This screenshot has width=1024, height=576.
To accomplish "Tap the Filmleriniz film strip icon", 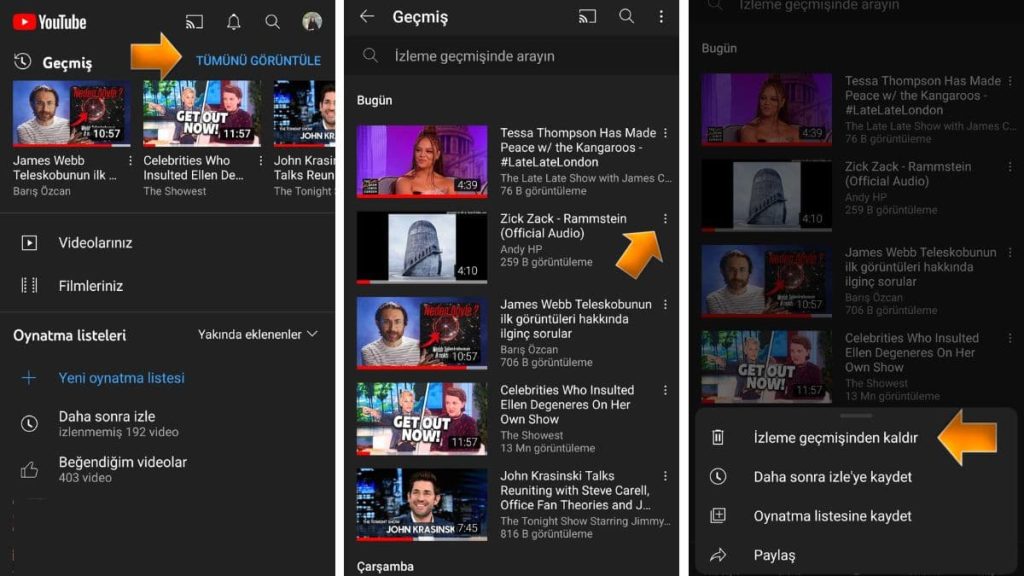I will [29, 285].
